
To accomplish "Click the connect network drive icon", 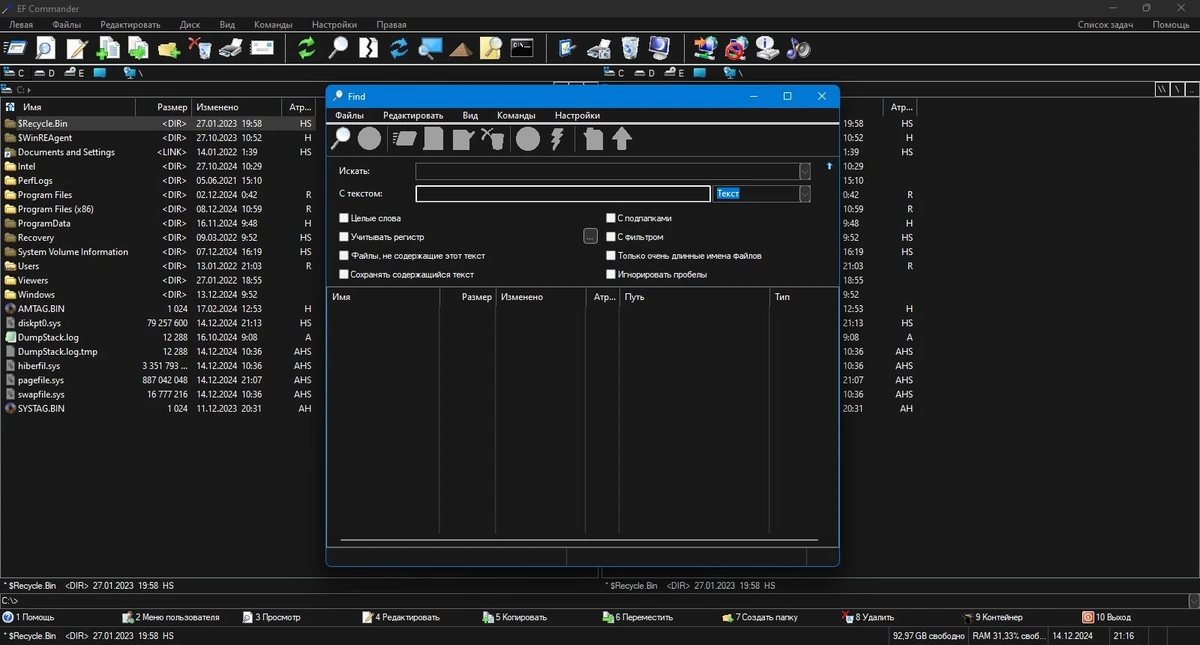I will tap(706, 47).
